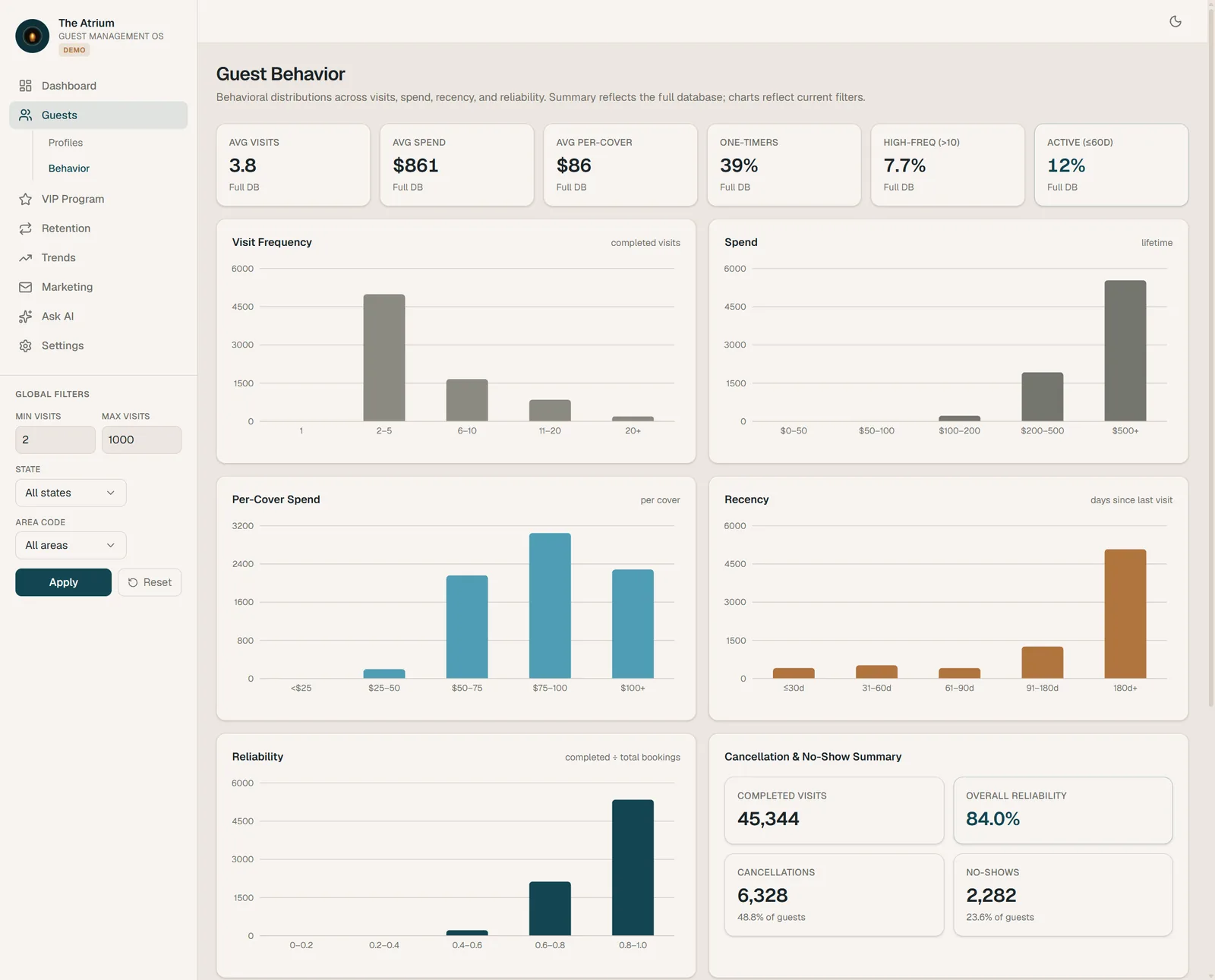1215x980 pixels.
Task: Open the Area Code dropdown
Action: [x=71, y=545]
